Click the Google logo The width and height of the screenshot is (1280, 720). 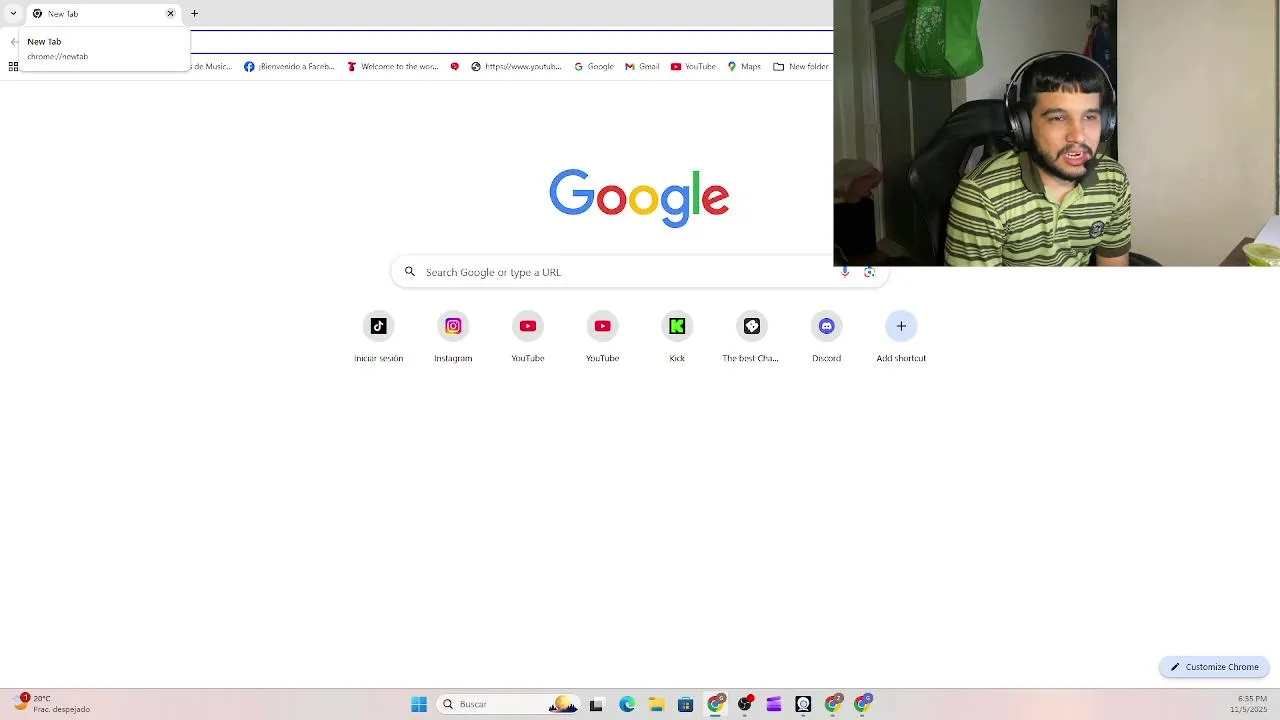(x=639, y=197)
